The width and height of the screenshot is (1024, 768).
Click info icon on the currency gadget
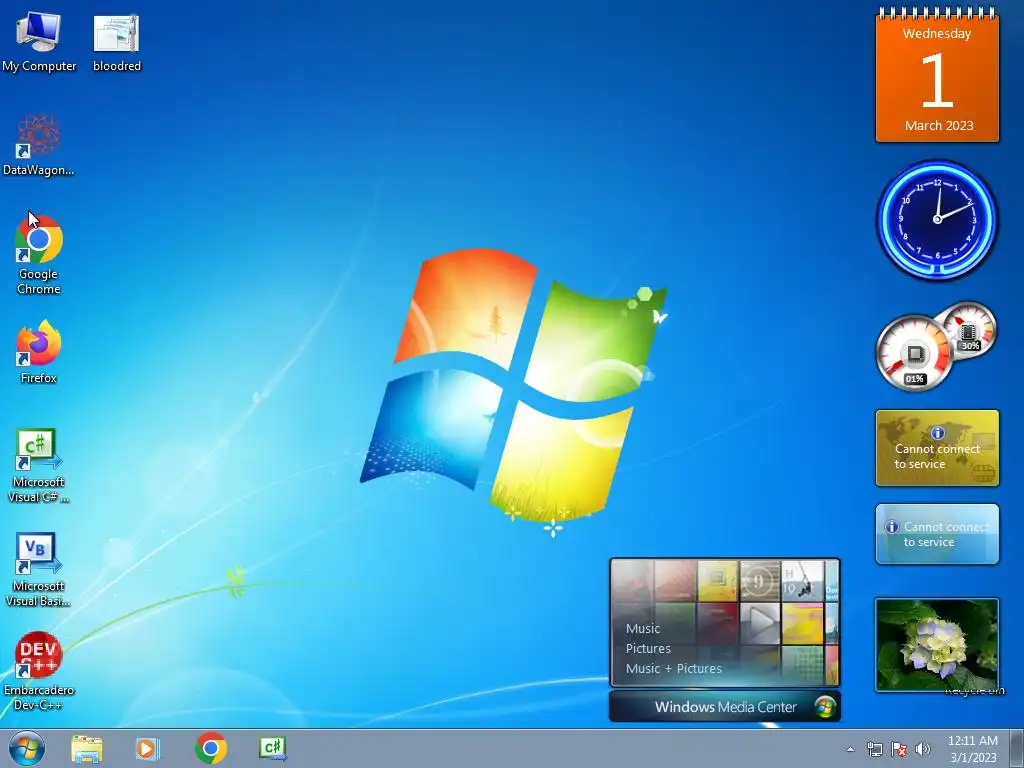(938, 432)
